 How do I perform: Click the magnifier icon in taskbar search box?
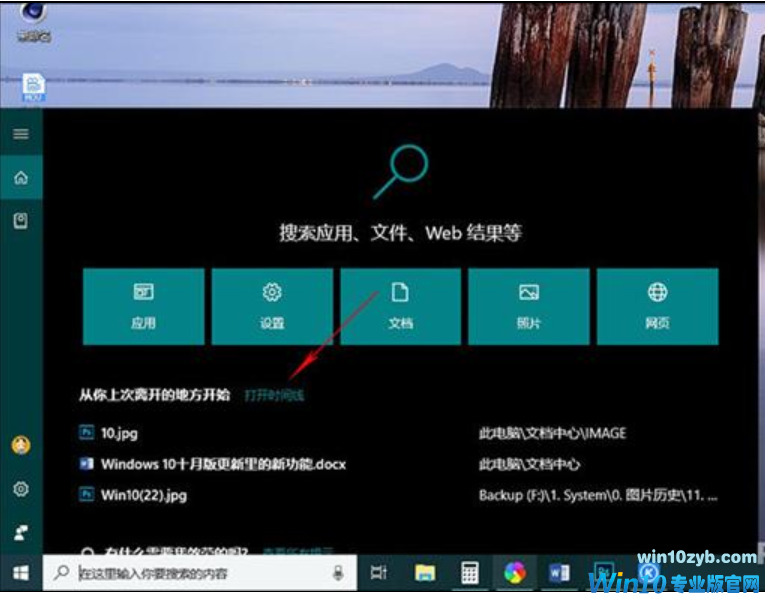(61, 573)
